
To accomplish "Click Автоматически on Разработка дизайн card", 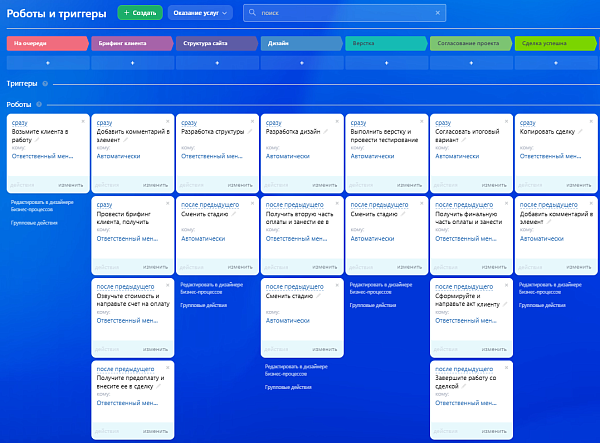I will (288, 156).
